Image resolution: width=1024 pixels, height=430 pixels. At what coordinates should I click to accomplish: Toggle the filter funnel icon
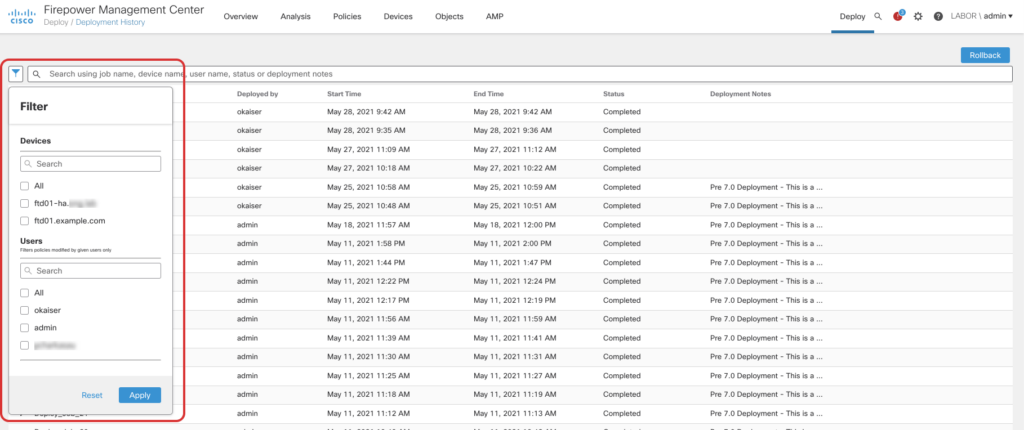16,73
